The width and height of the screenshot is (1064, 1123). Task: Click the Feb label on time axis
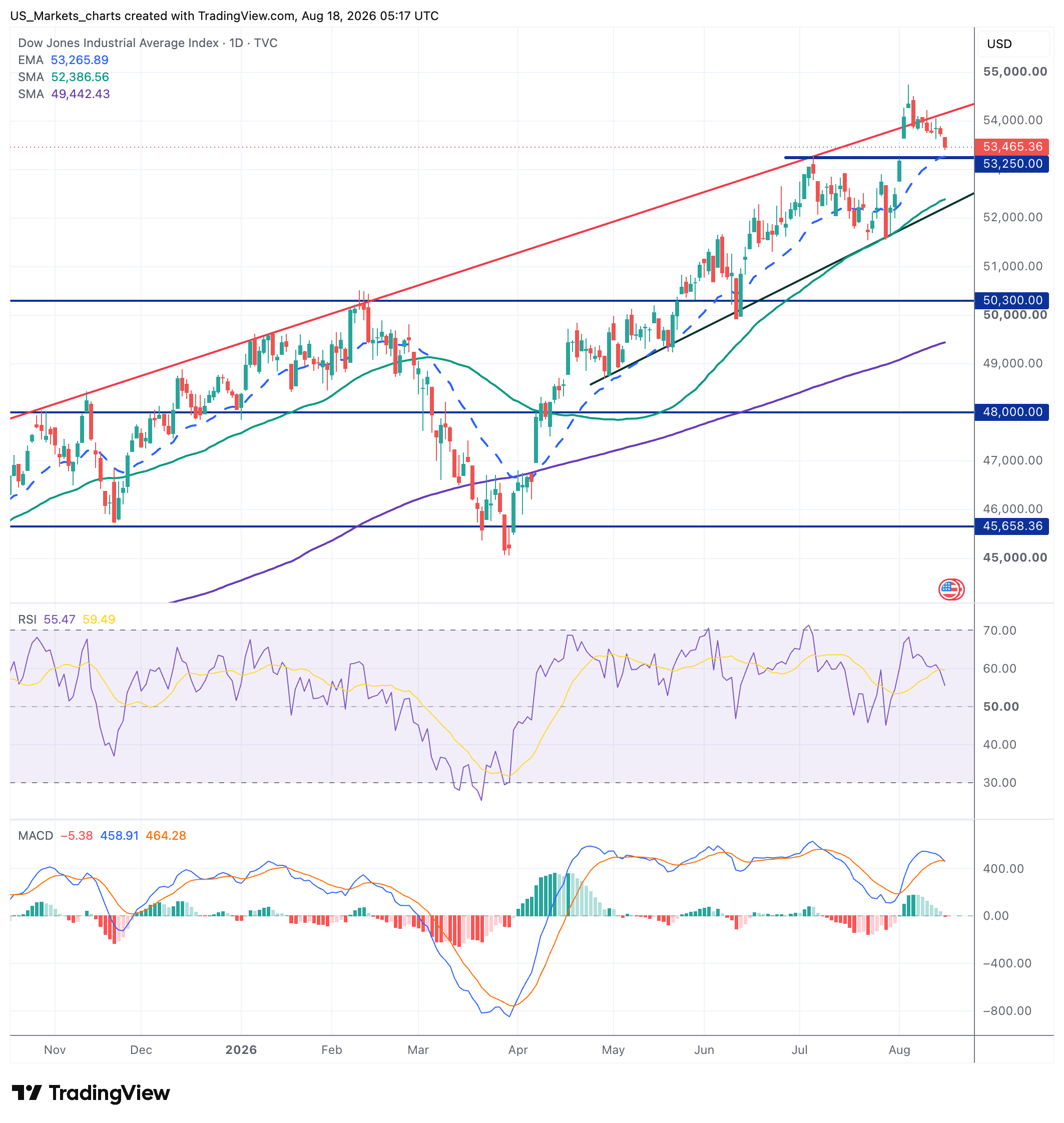tap(332, 1050)
